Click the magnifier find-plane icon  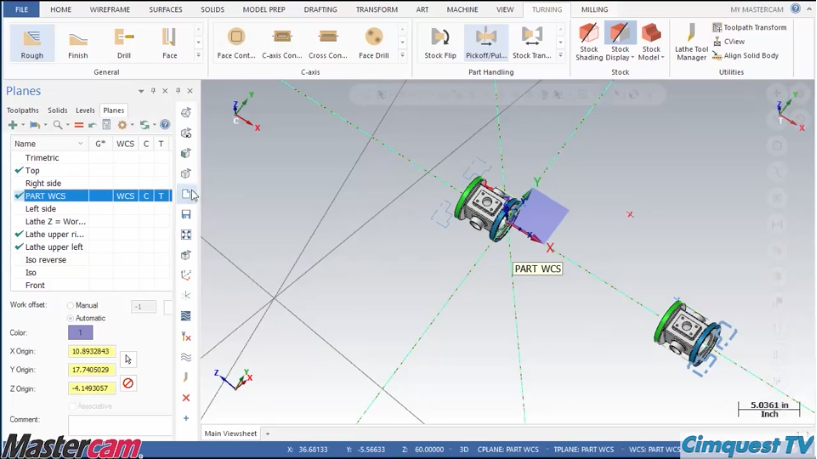(58, 125)
